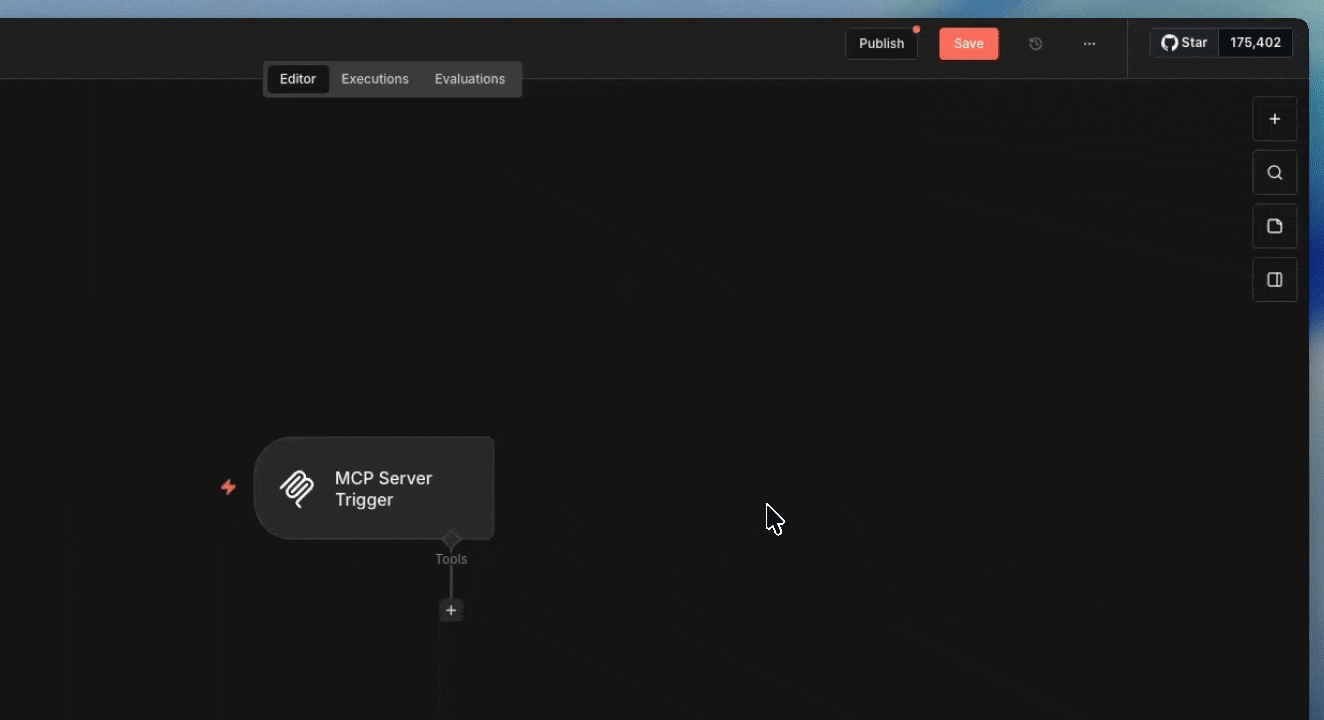Open the Evaluations tab
The height and width of the screenshot is (720, 1324).
[x=469, y=79]
